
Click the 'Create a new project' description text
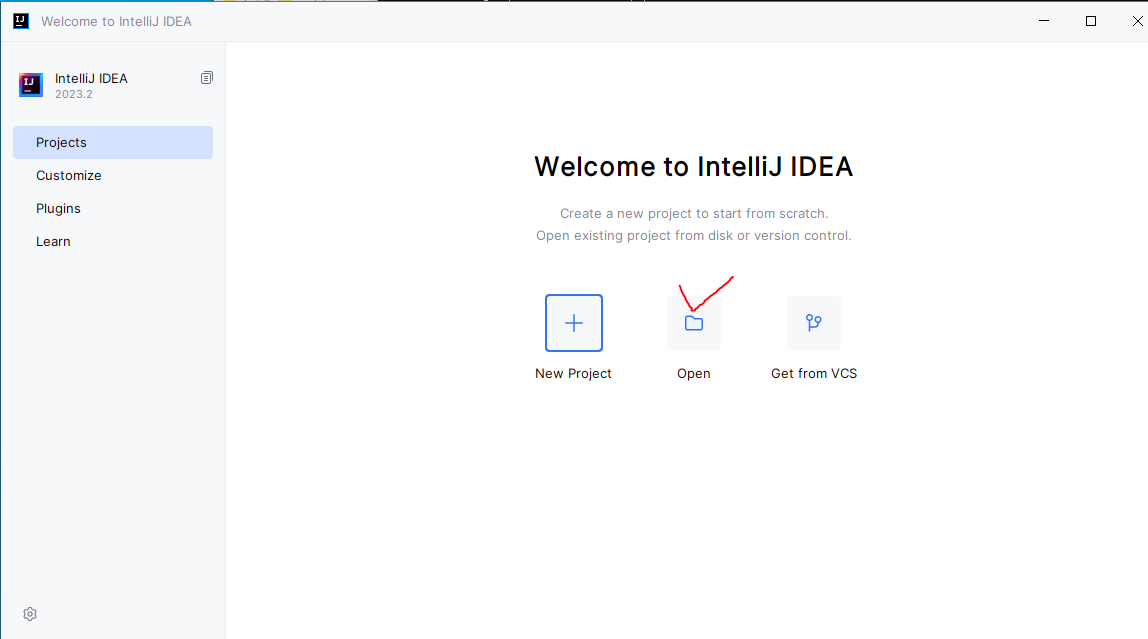point(694,214)
